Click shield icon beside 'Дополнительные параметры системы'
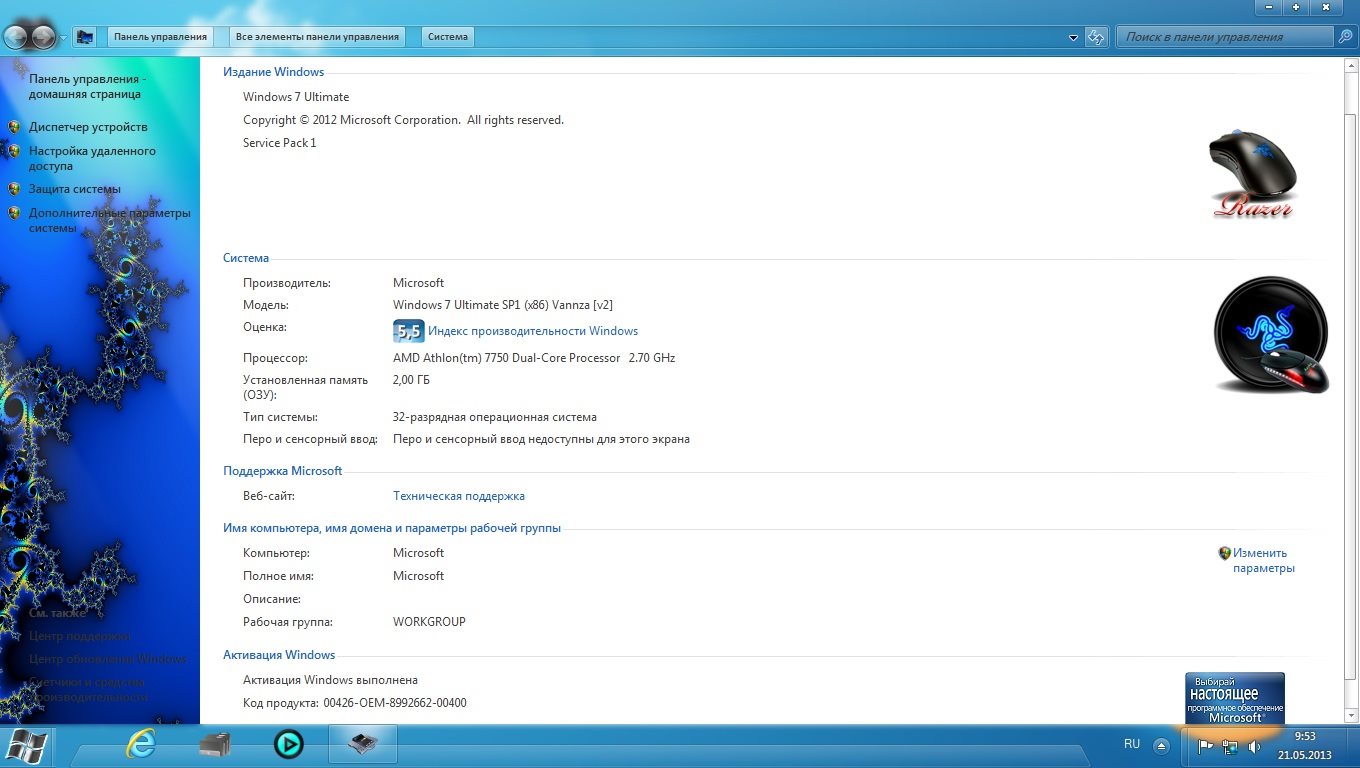The image size is (1360, 768). tap(14, 213)
